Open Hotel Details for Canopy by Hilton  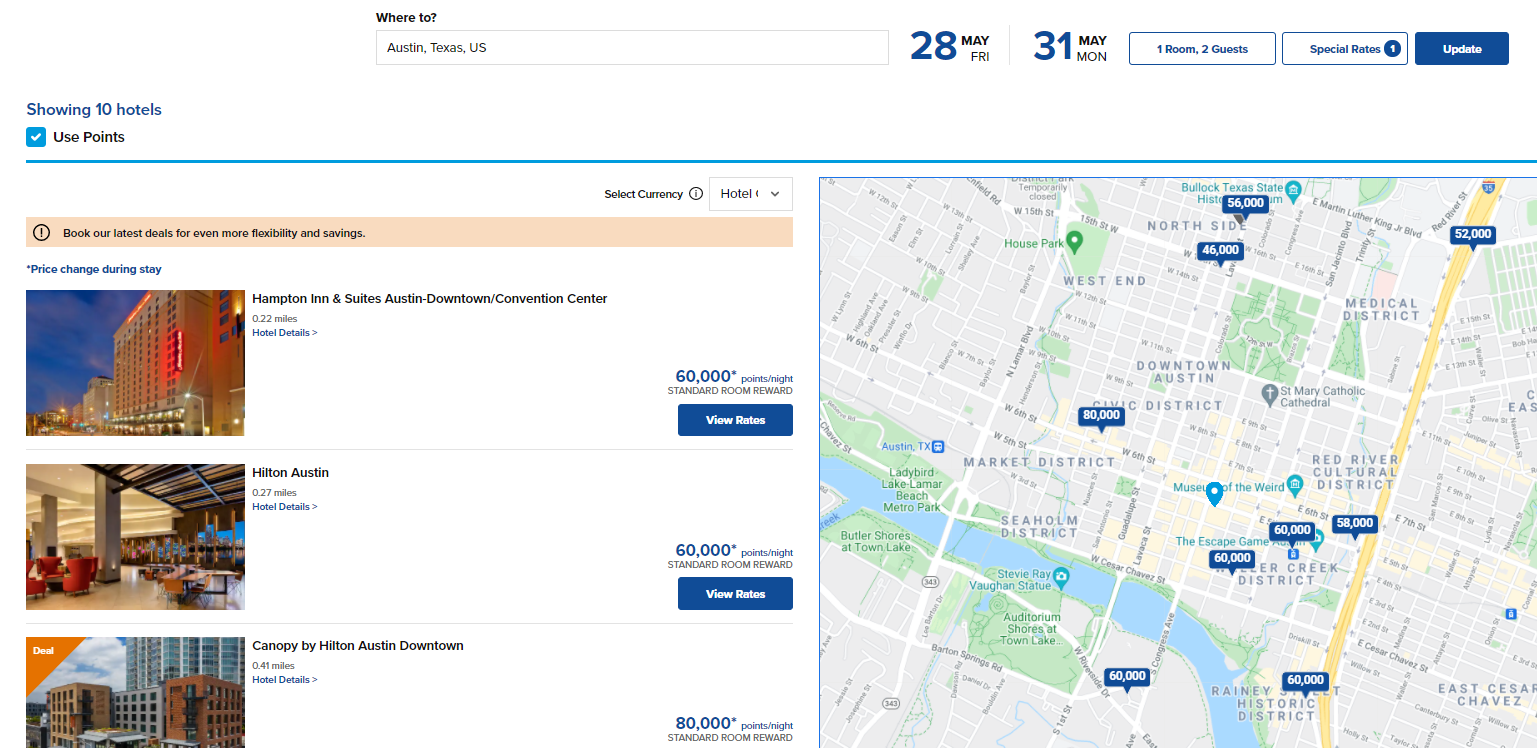click(284, 680)
